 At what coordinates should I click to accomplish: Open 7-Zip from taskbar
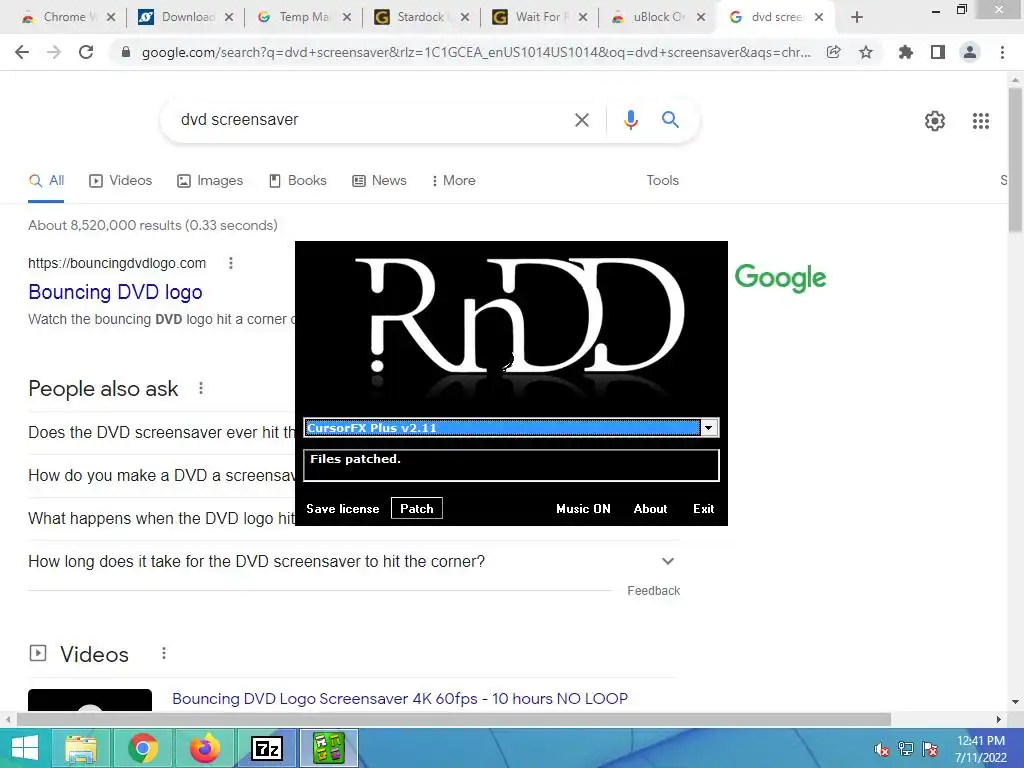(x=267, y=748)
